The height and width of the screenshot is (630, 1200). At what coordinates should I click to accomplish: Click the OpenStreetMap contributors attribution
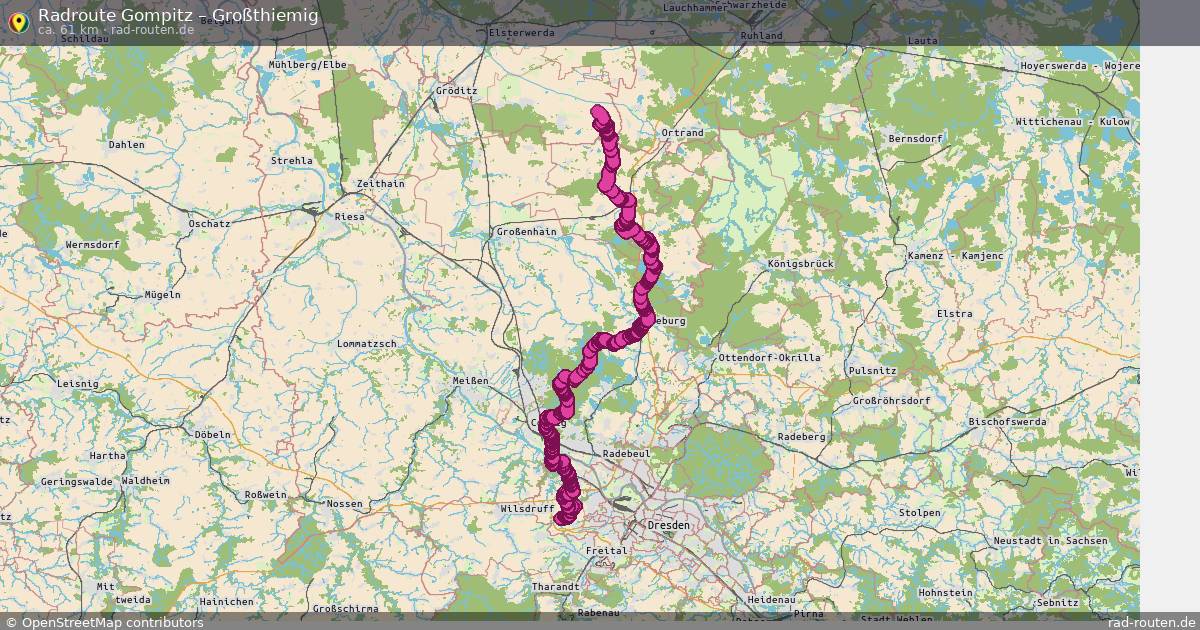(x=104, y=622)
